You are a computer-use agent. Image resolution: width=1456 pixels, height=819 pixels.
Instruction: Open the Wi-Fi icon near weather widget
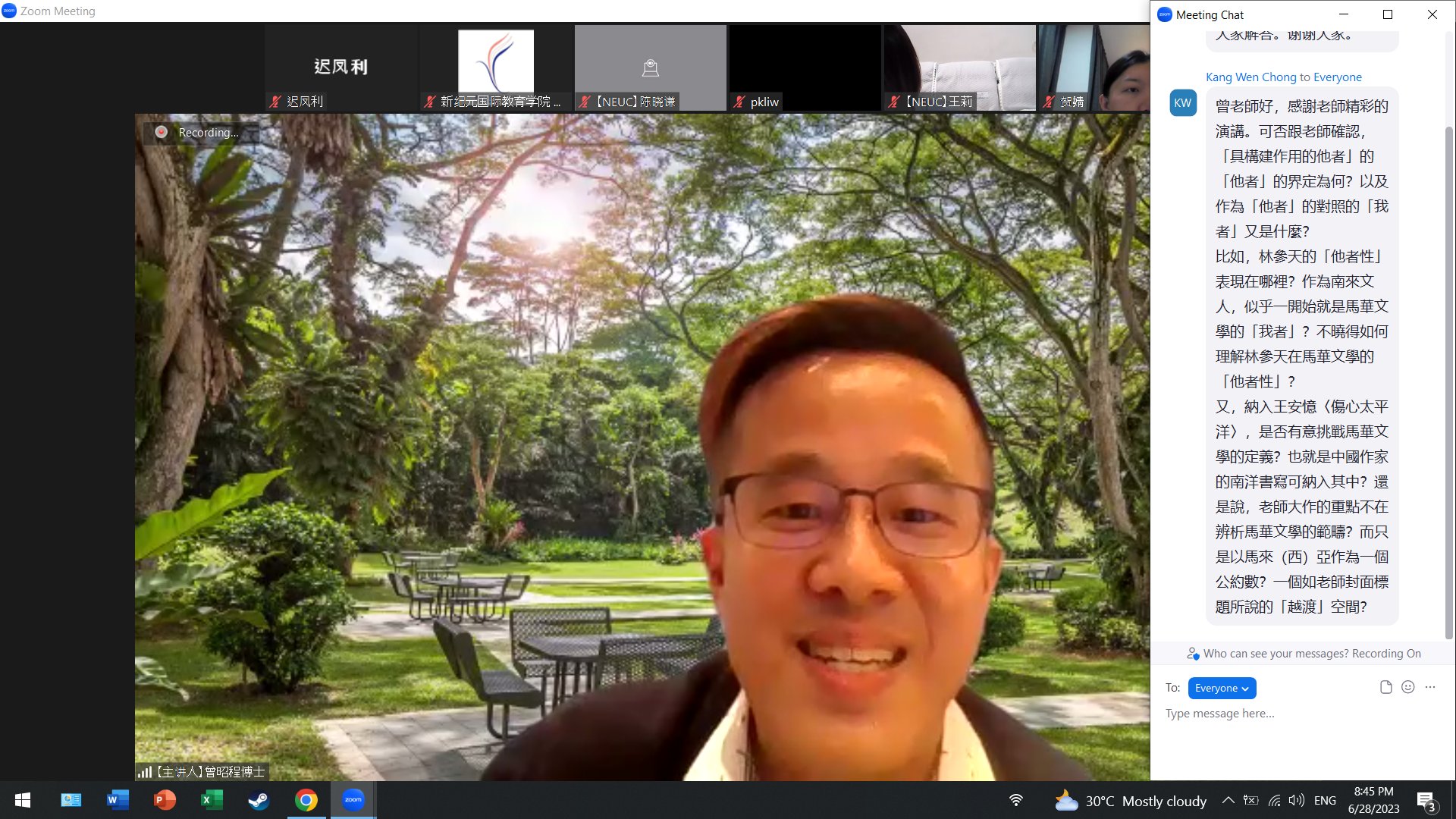(x=1016, y=800)
